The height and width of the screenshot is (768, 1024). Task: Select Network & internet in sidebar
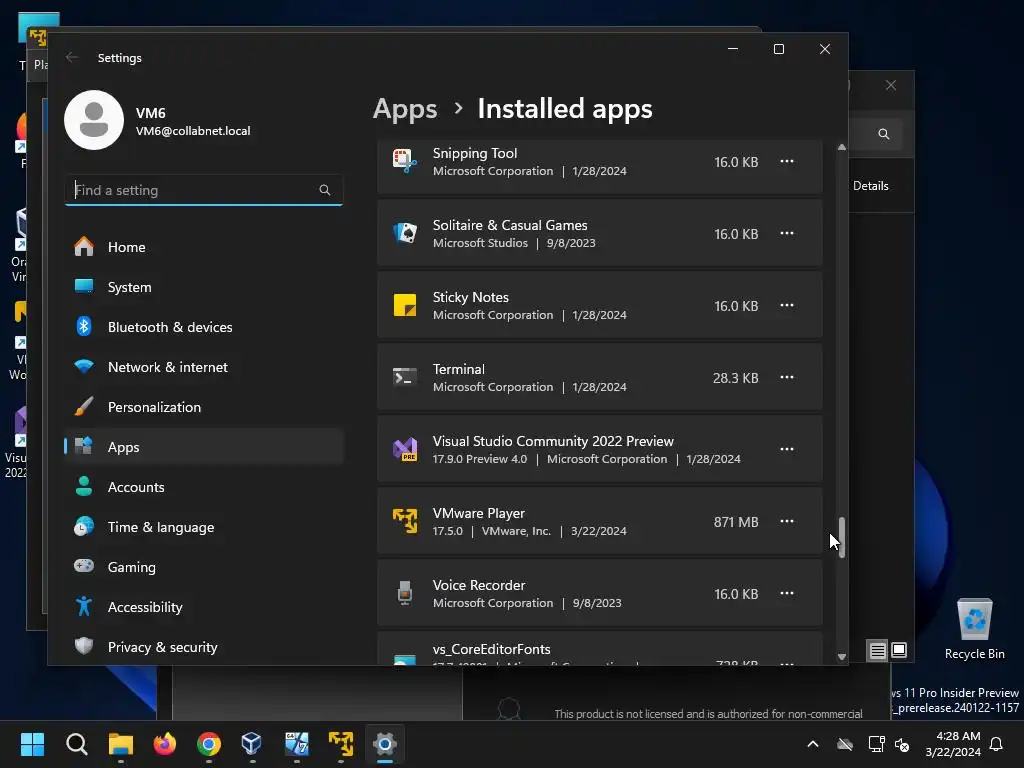pos(204,367)
